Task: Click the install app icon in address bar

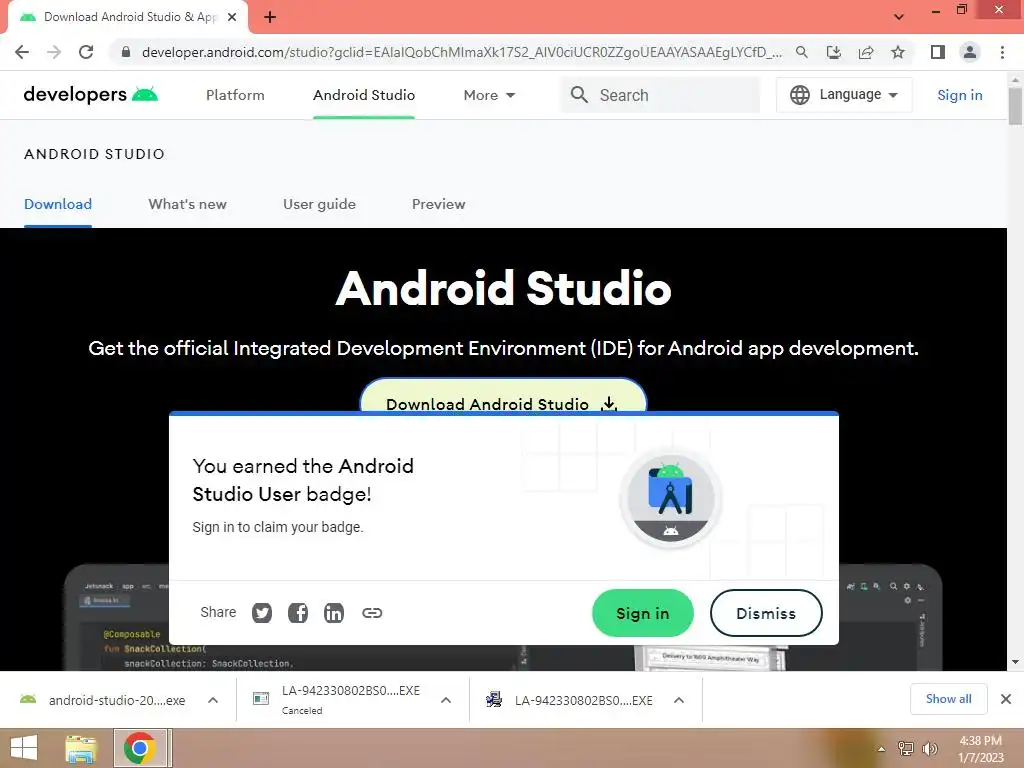Action: (x=833, y=52)
